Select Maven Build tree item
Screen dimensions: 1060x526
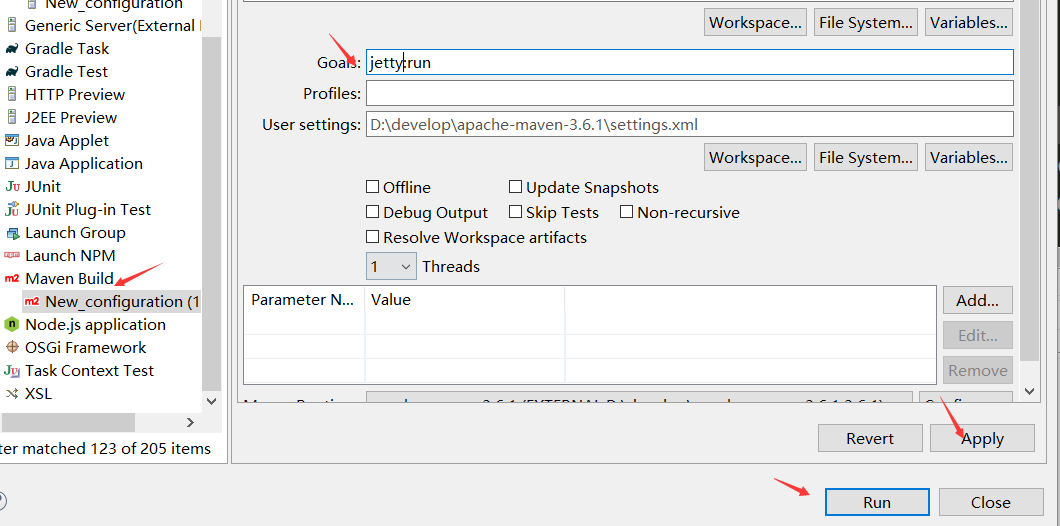(69, 279)
